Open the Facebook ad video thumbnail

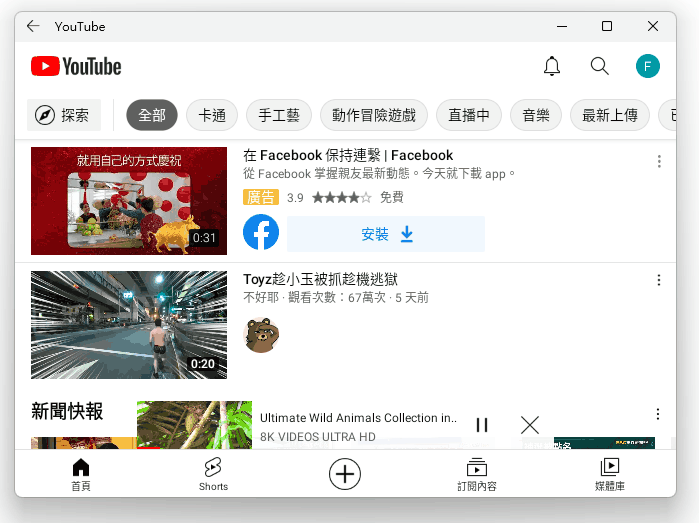[x=129, y=201]
